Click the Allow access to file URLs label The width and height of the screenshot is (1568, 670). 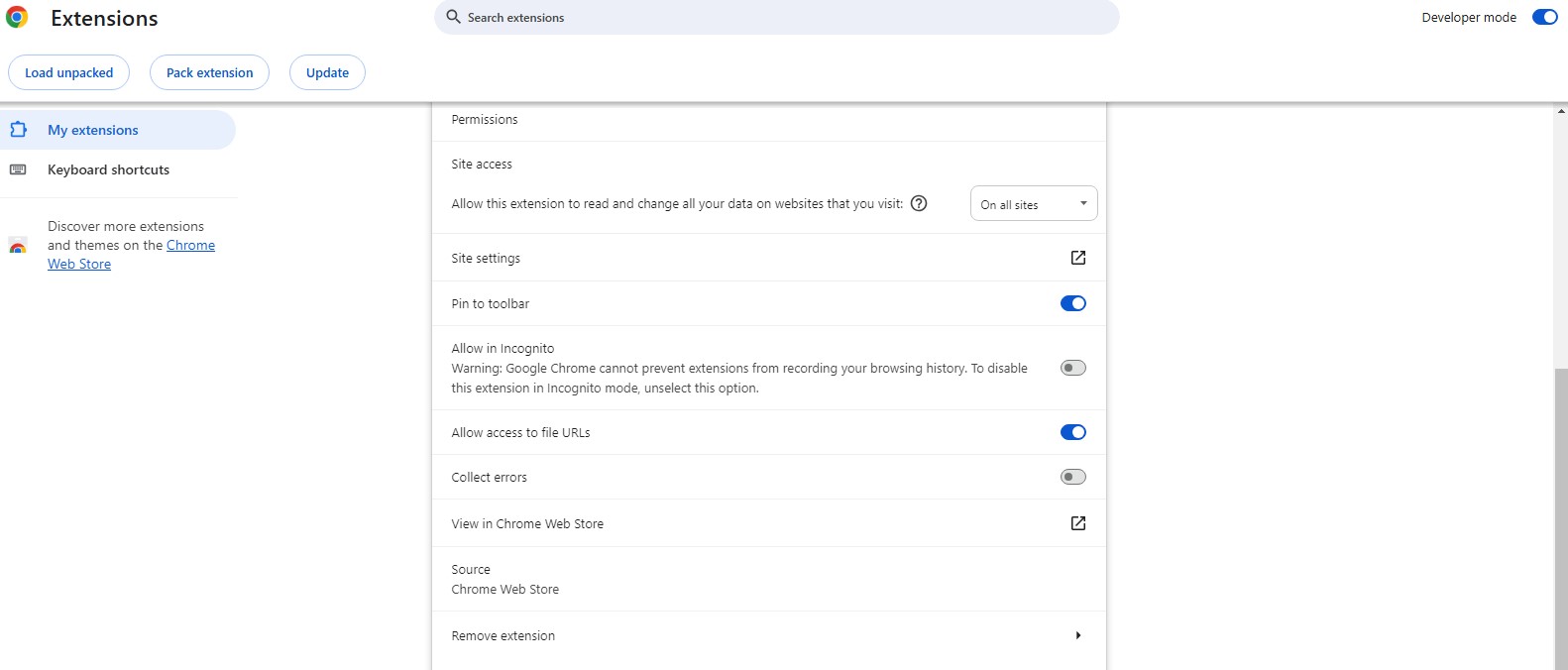tap(520, 432)
